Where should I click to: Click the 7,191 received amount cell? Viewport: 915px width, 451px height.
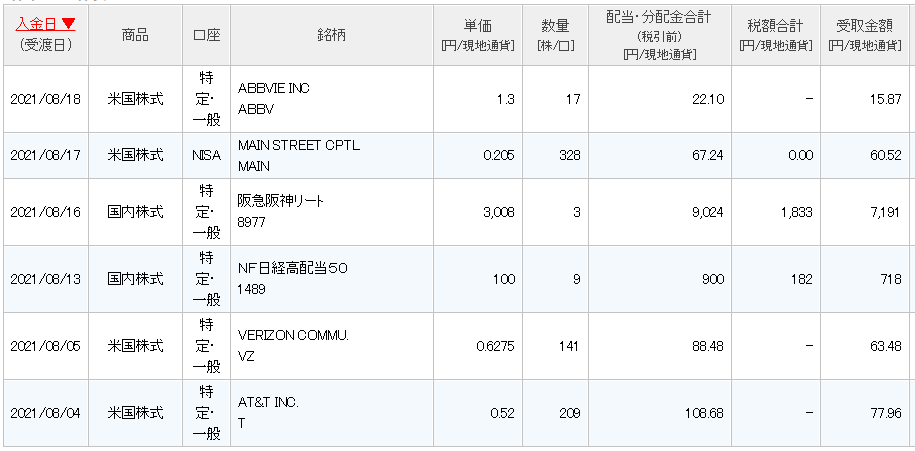(865, 212)
